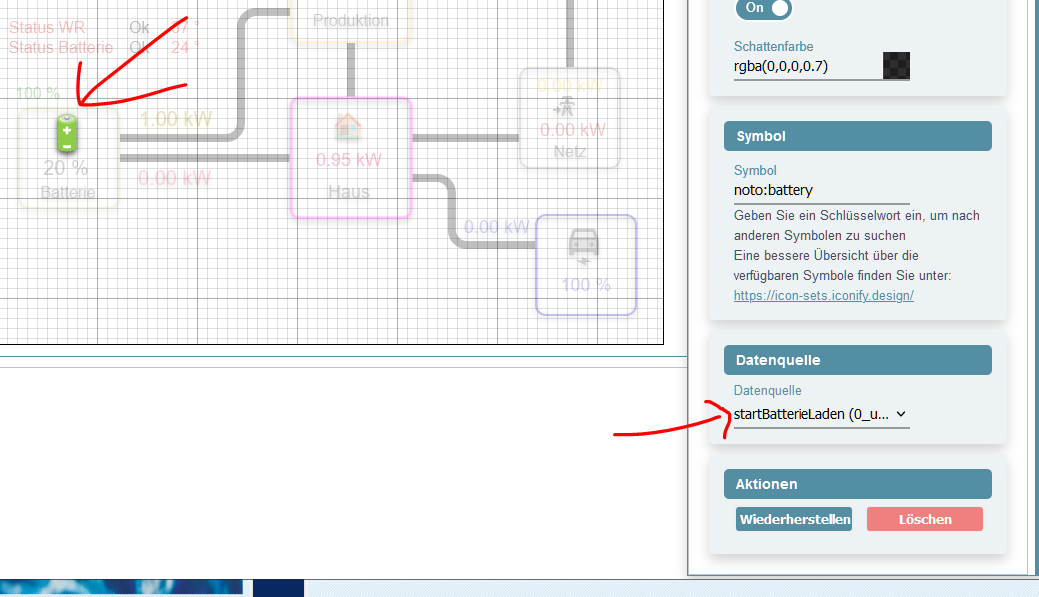Screen dimensions: 1039x597
Task: Toggle the On switch off
Action: 763,8
